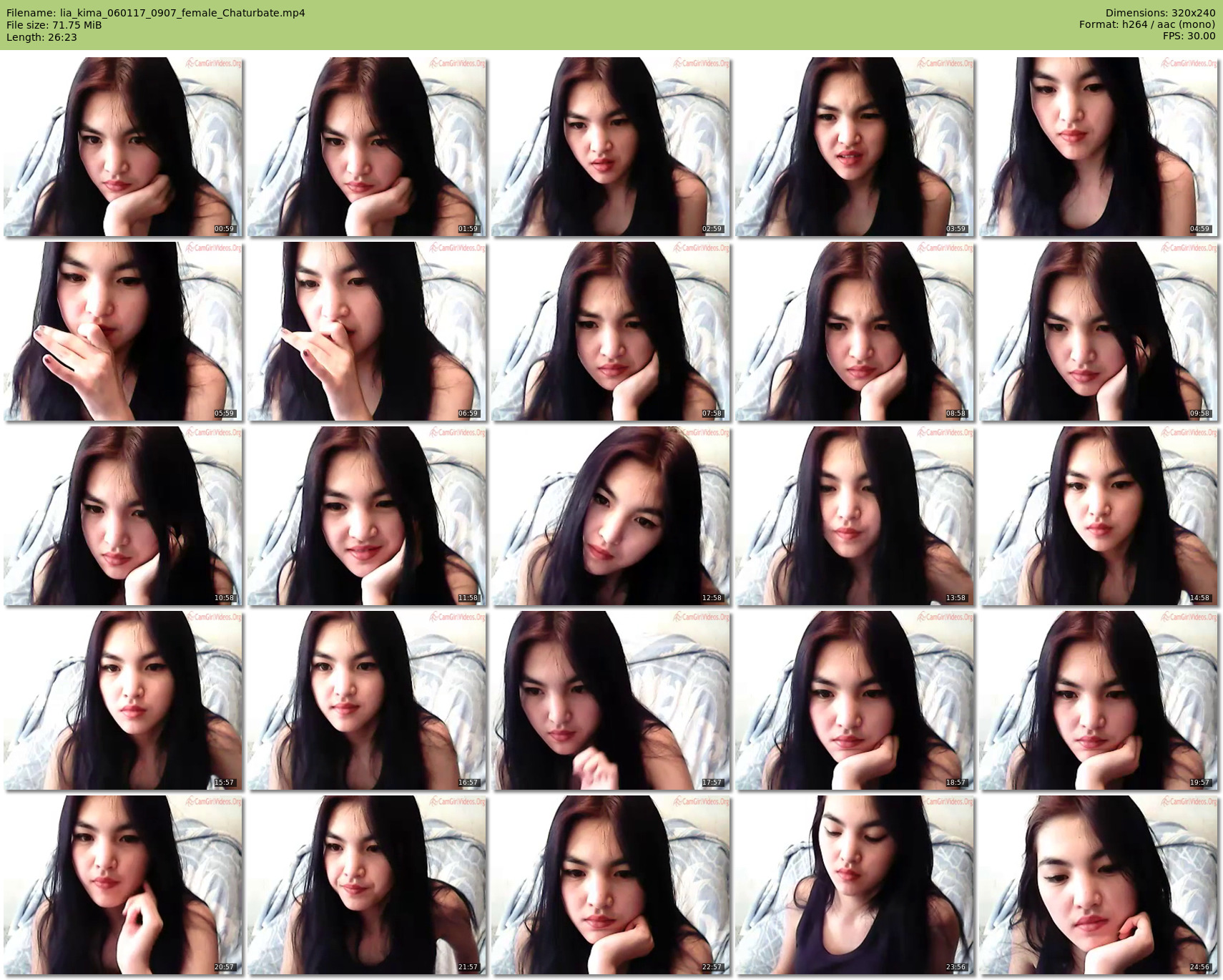Click the thumbnail at 23:56
The image size is (1223, 980).
[x=855, y=885]
